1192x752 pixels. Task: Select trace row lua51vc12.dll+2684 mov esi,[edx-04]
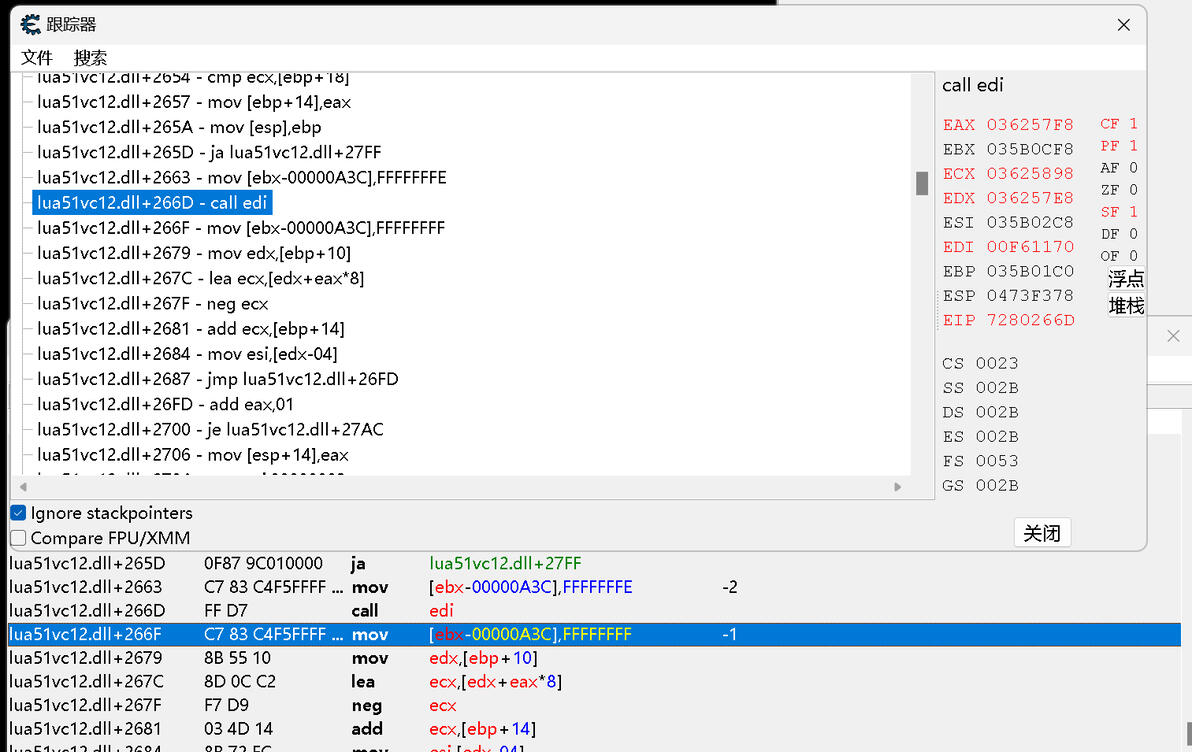tap(187, 354)
